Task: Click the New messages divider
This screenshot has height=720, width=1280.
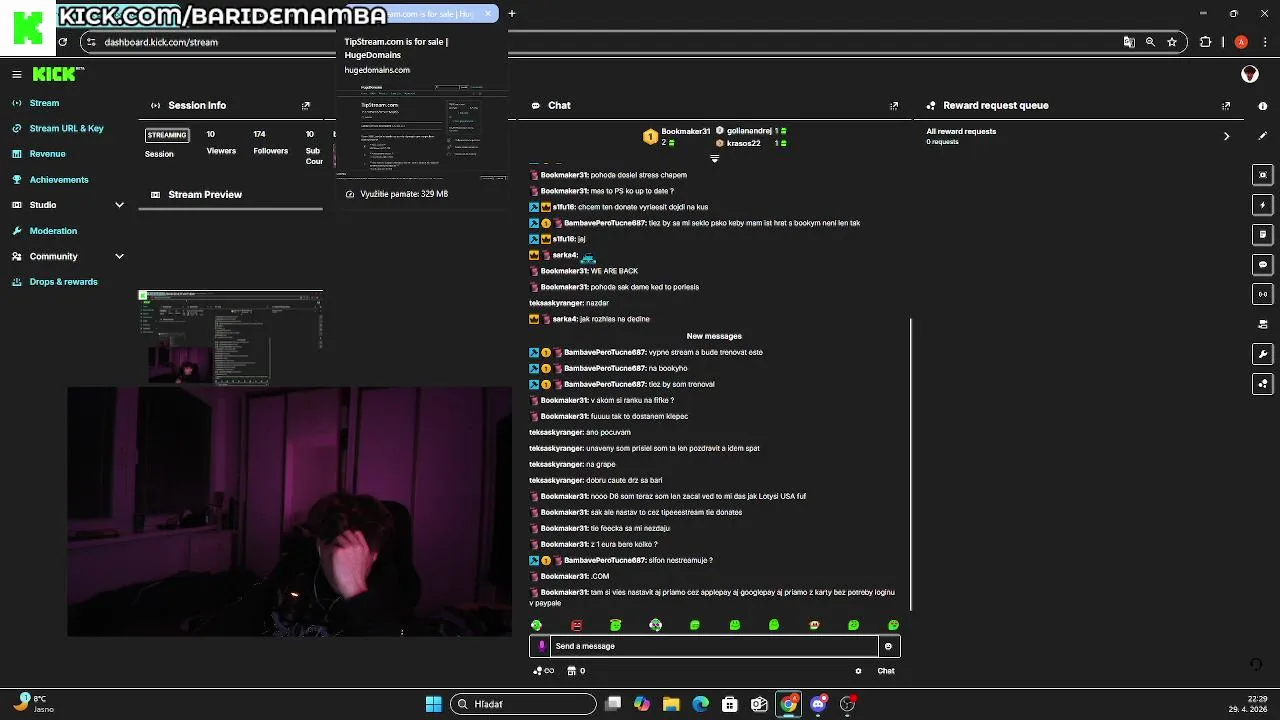Action: [714, 336]
